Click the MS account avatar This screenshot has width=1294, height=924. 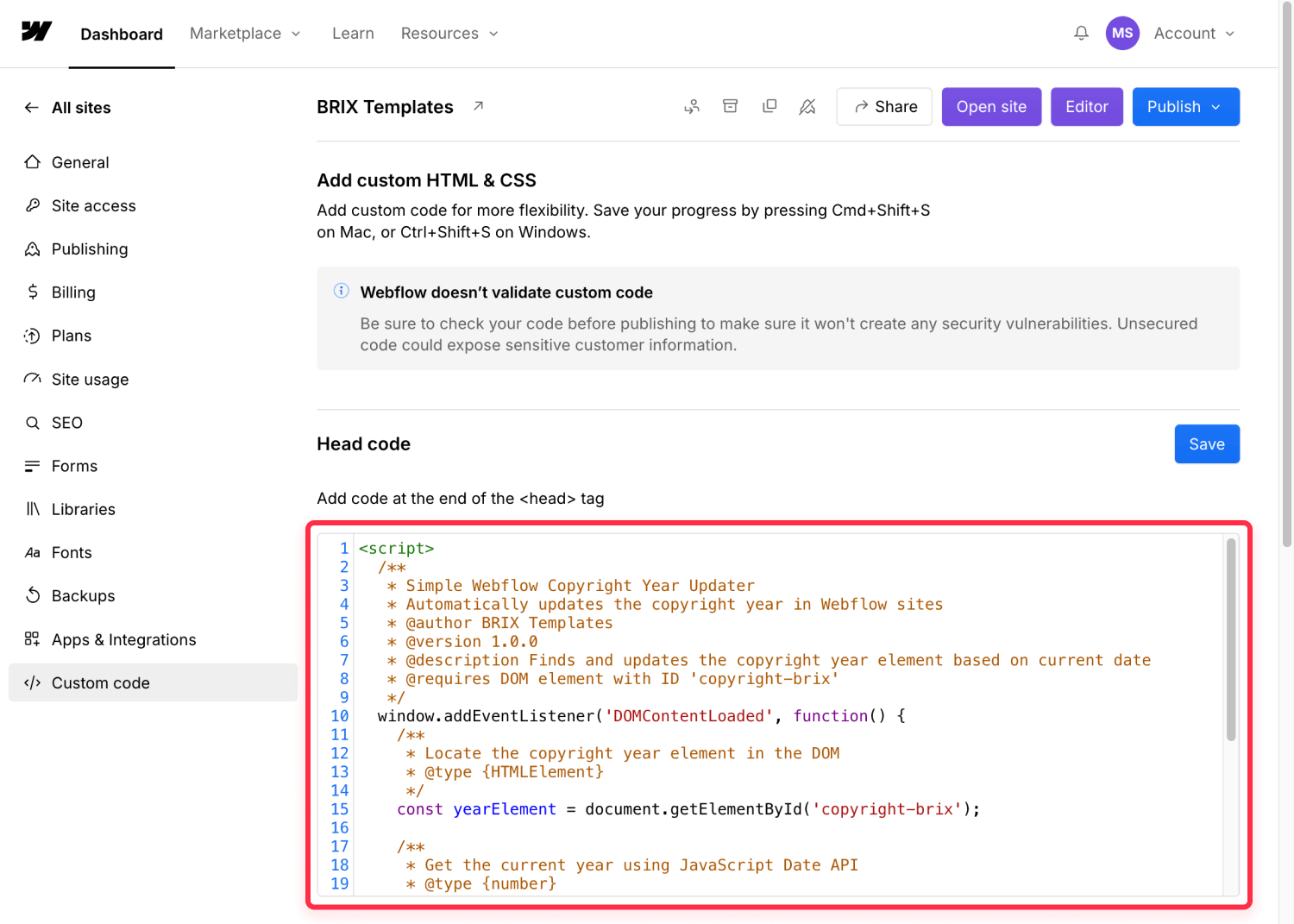click(x=1122, y=33)
